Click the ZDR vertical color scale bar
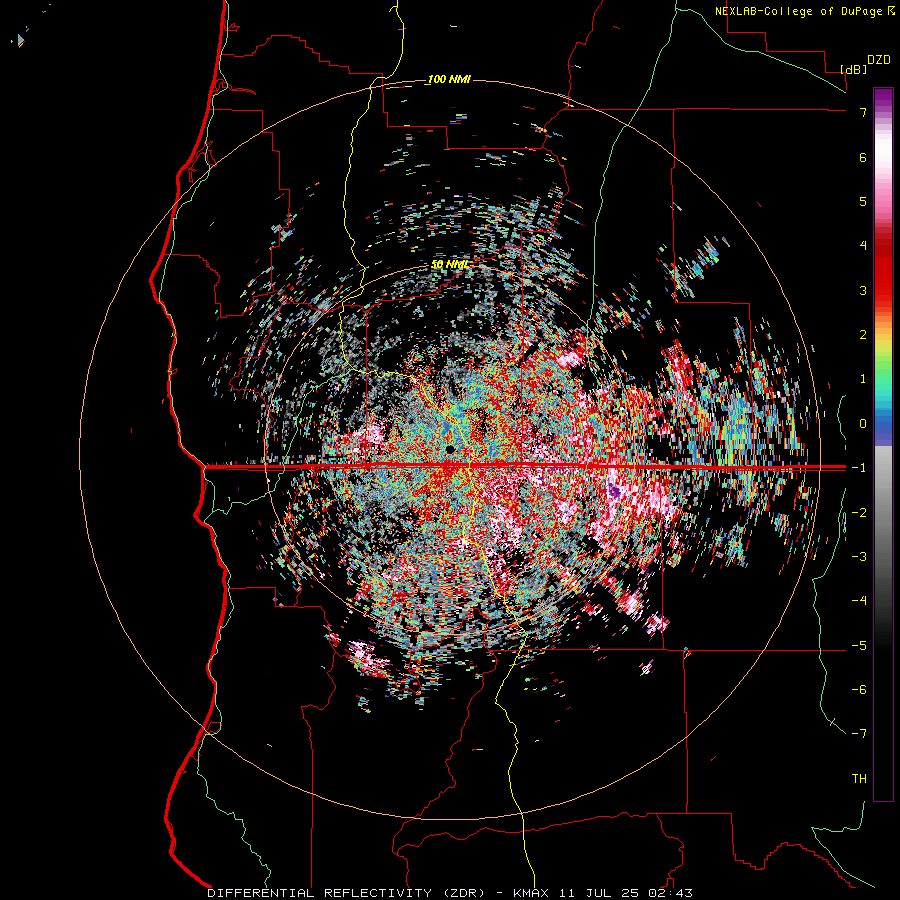The image size is (900, 900). pyautogui.click(x=883, y=444)
